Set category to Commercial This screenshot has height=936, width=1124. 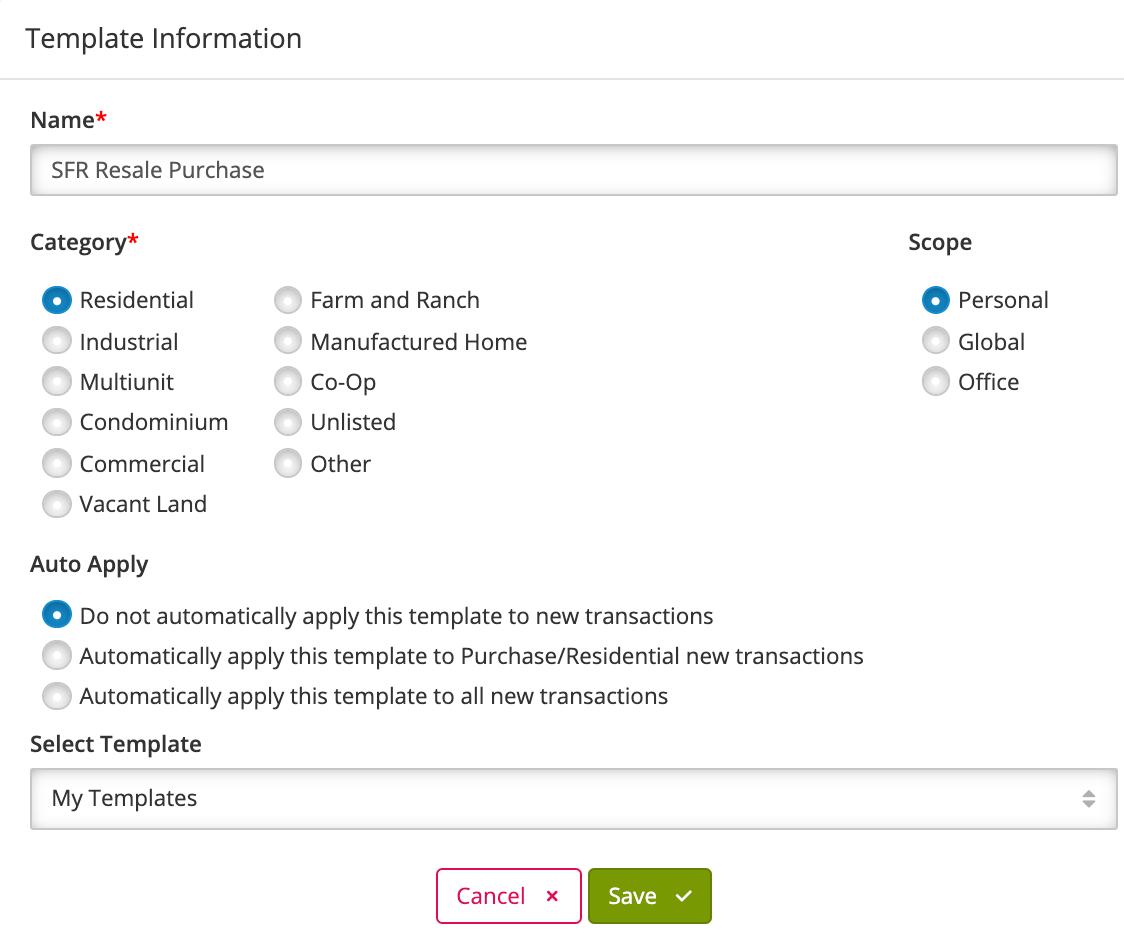pos(57,463)
